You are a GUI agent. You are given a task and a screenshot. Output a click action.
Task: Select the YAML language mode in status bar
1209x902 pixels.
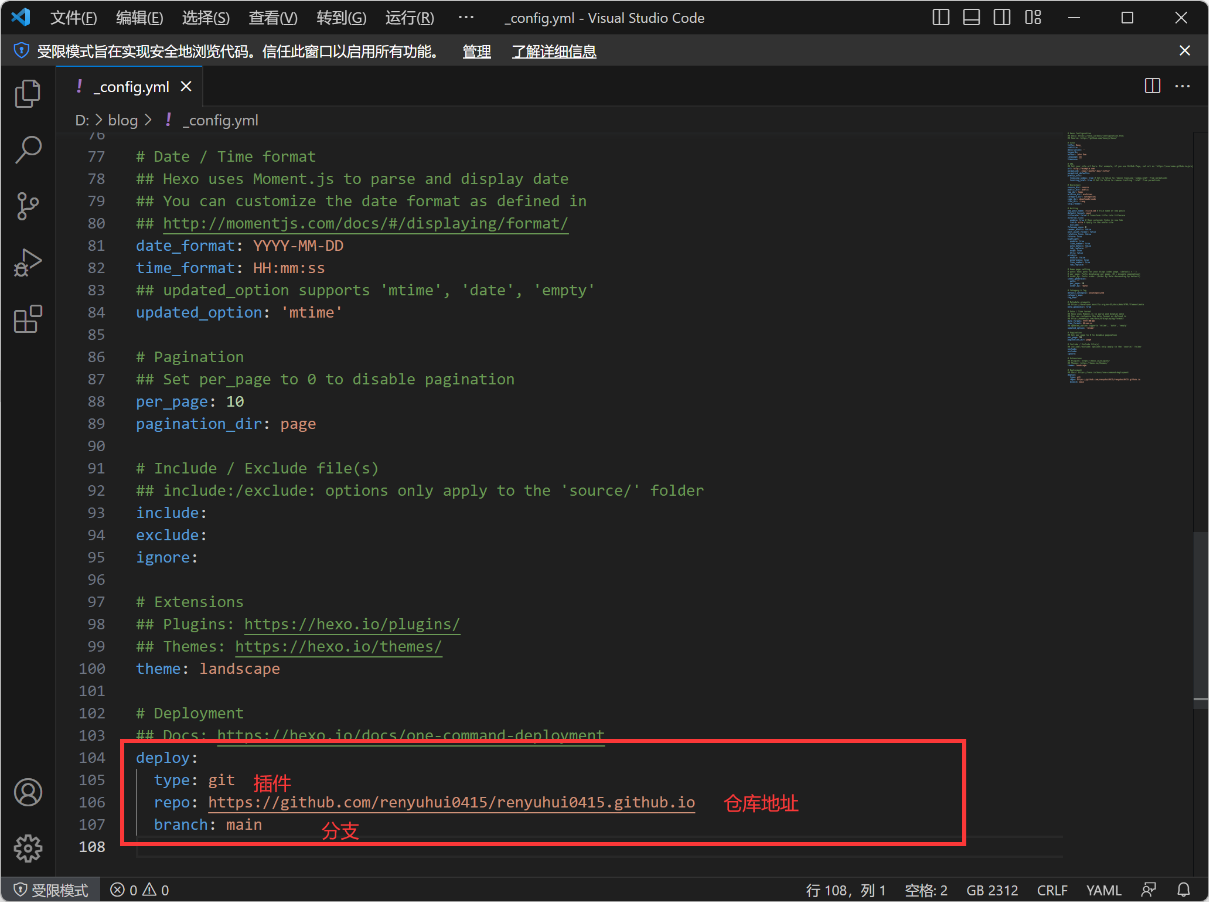1104,890
